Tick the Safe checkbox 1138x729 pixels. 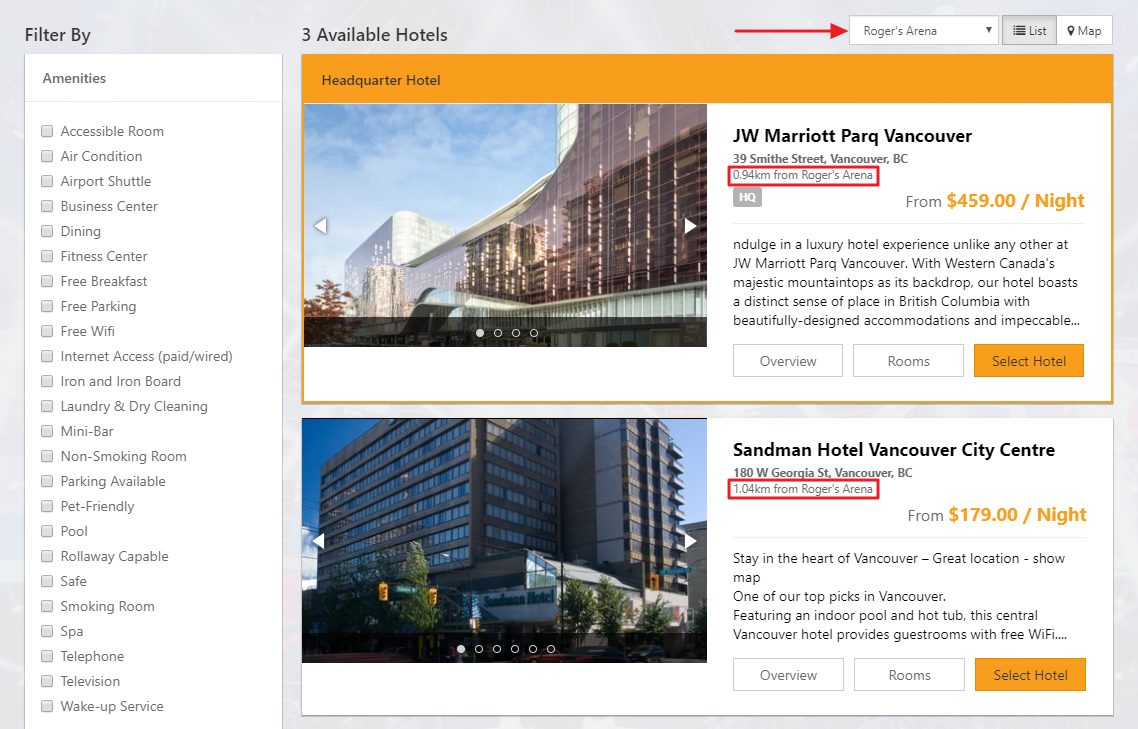pos(47,582)
